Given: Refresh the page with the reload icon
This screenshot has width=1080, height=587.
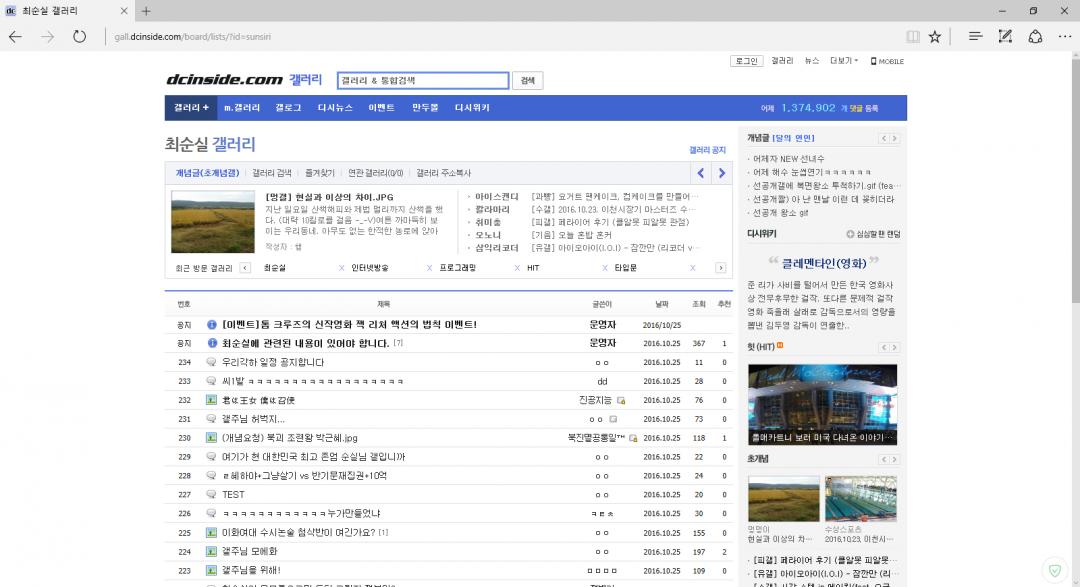Looking at the screenshot, I should click(x=79, y=36).
